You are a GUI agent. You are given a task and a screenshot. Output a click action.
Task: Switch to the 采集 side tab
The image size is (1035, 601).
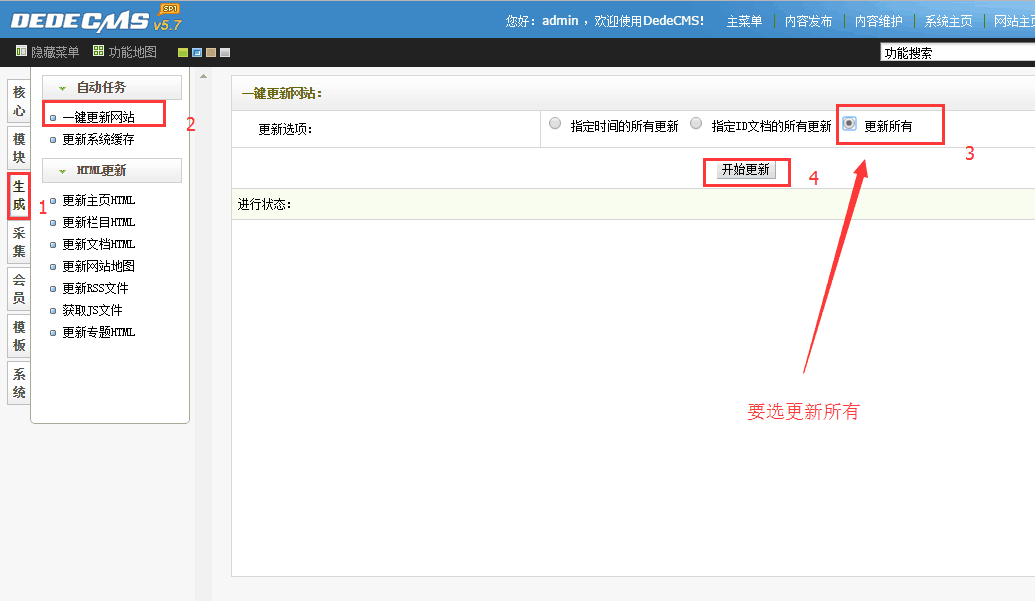coord(18,242)
